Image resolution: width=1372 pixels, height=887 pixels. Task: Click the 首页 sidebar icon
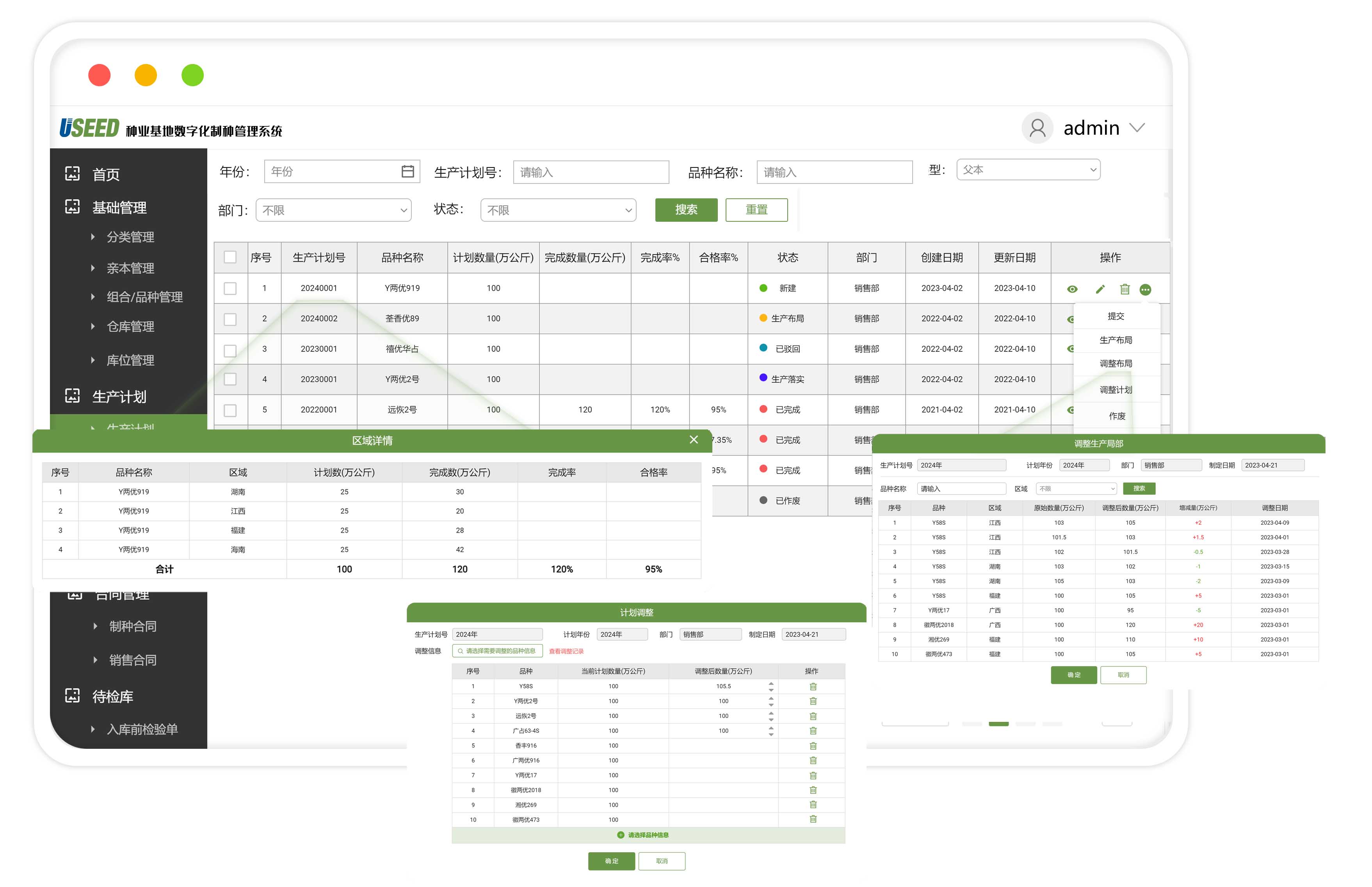tap(73, 173)
